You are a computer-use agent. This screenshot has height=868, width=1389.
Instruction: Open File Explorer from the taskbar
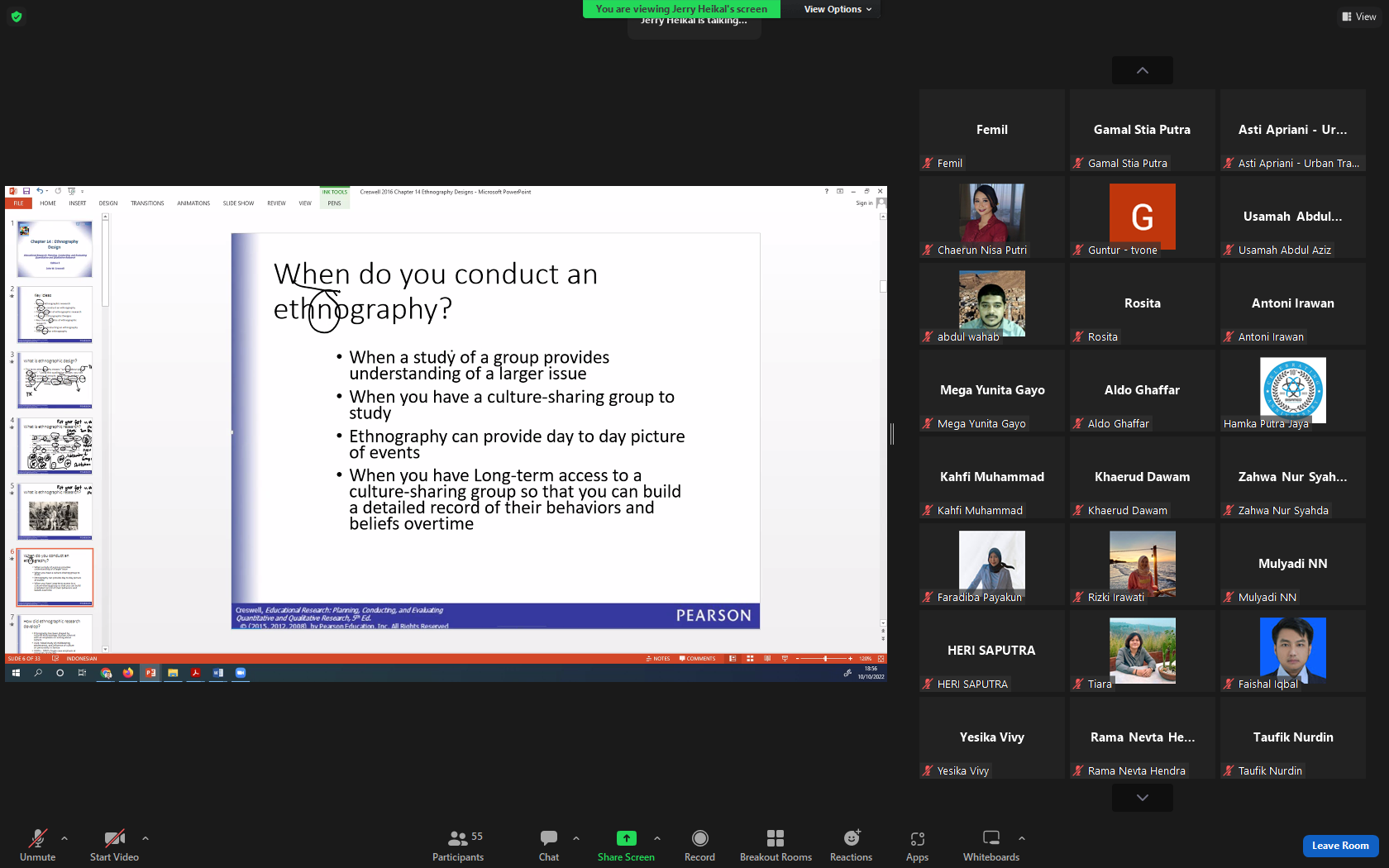tap(173, 673)
